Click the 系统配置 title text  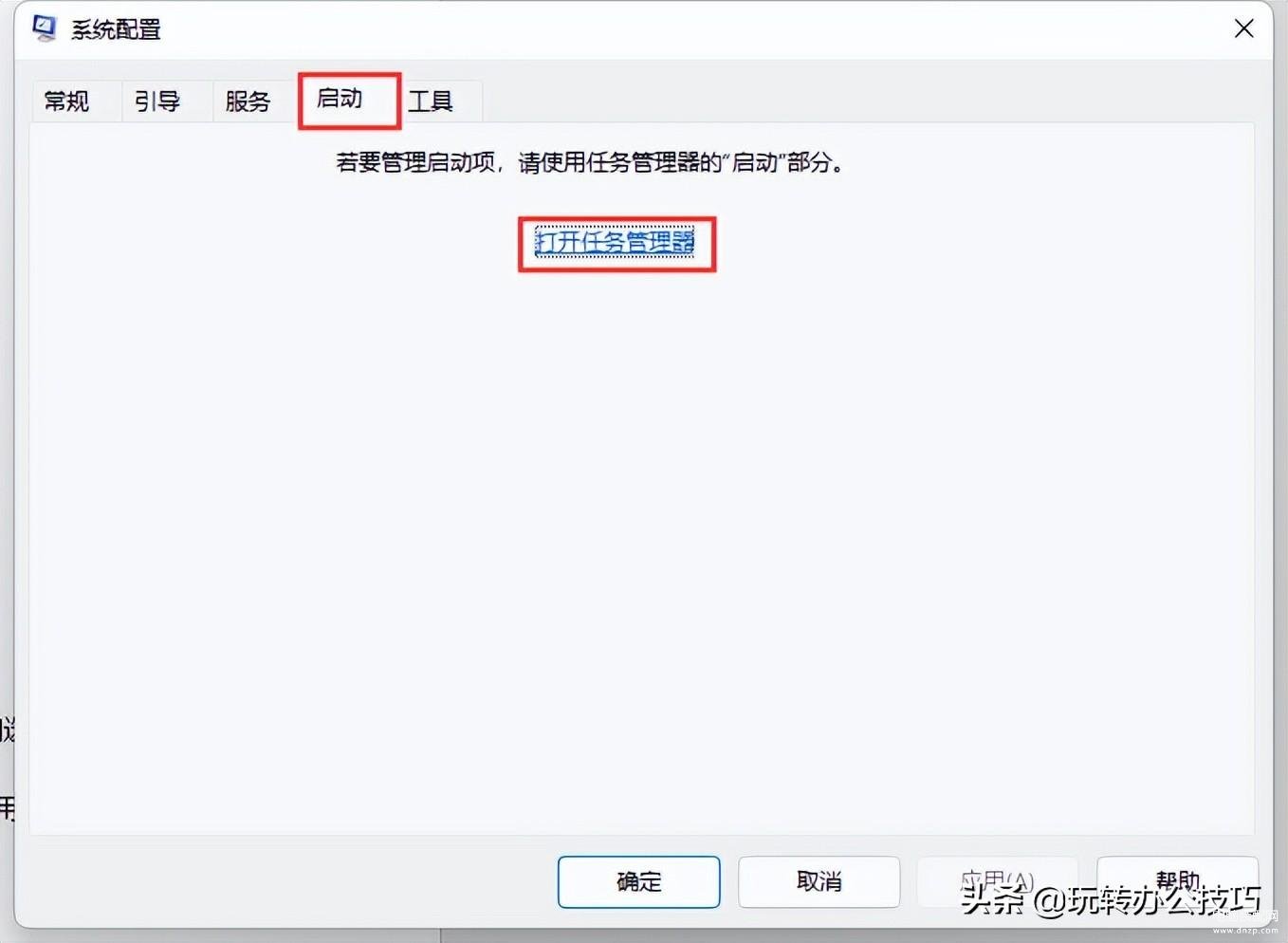point(116,29)
